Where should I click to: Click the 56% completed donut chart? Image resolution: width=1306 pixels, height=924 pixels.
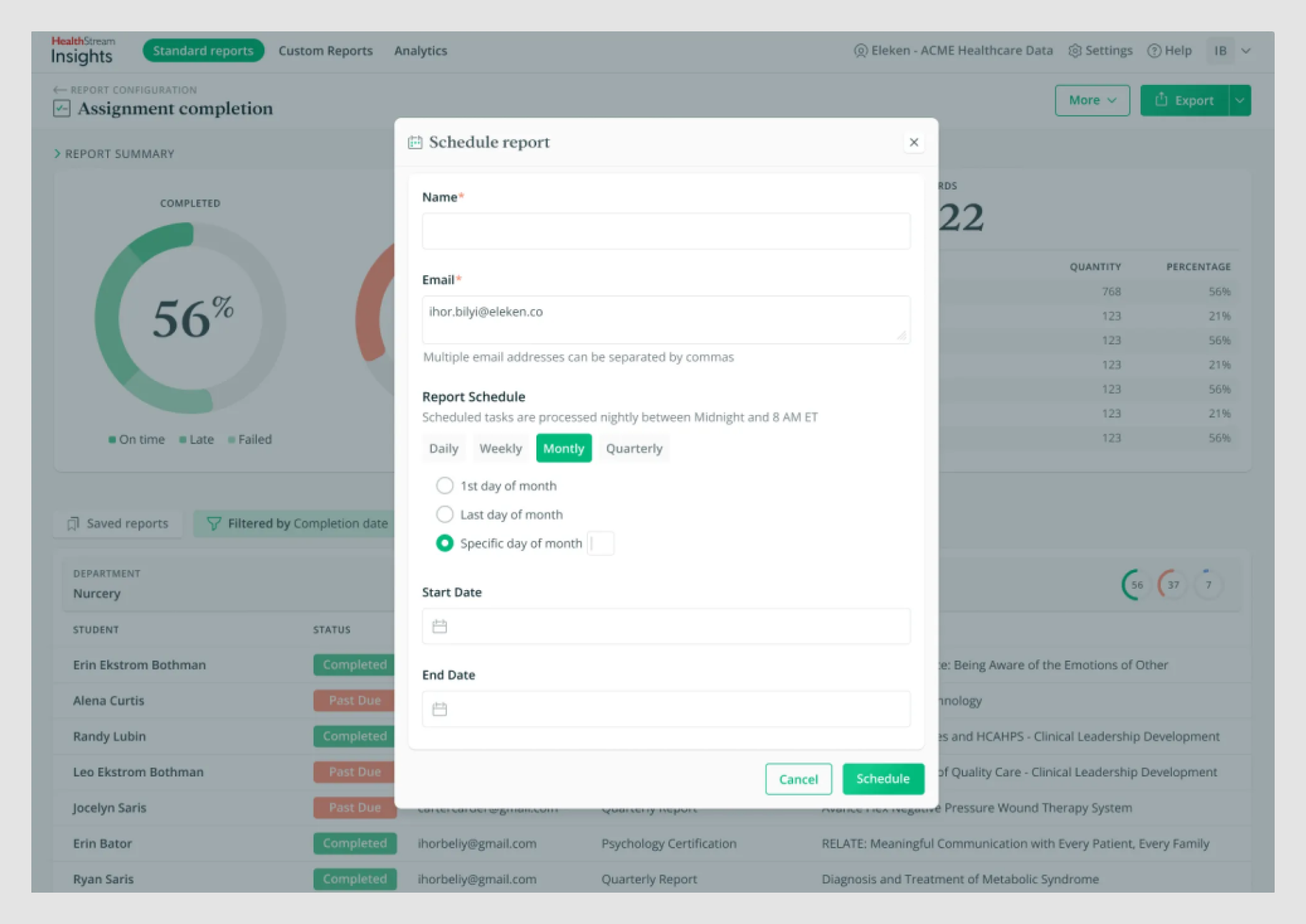(191, 318)
